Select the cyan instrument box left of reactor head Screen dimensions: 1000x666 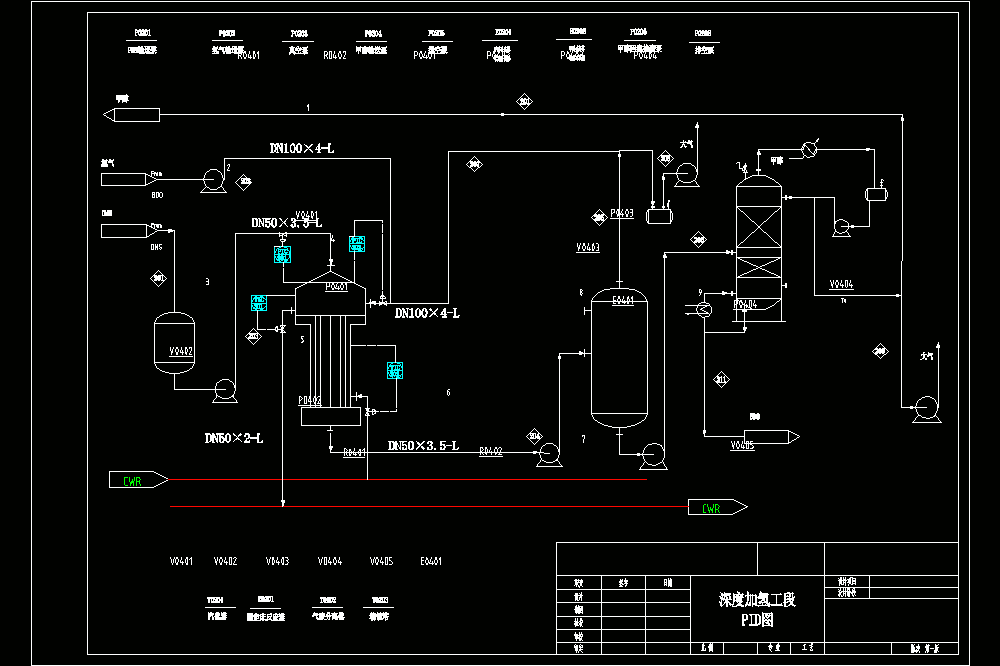[x=258, y=303]
